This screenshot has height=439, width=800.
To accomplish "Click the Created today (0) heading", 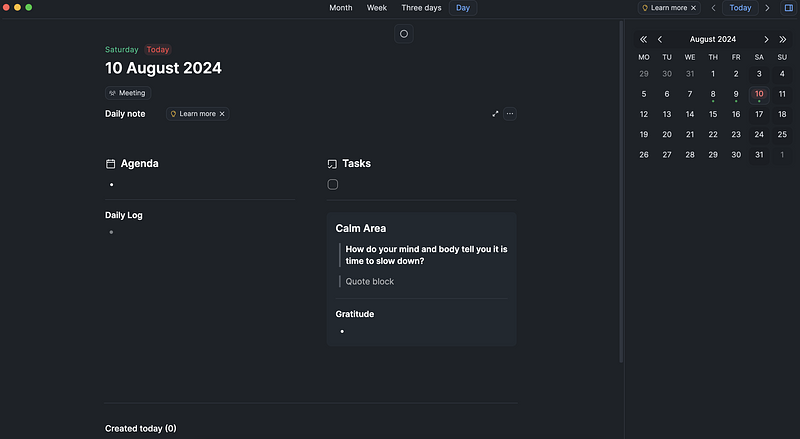I will pyautogui.click(x=140, y=429).
